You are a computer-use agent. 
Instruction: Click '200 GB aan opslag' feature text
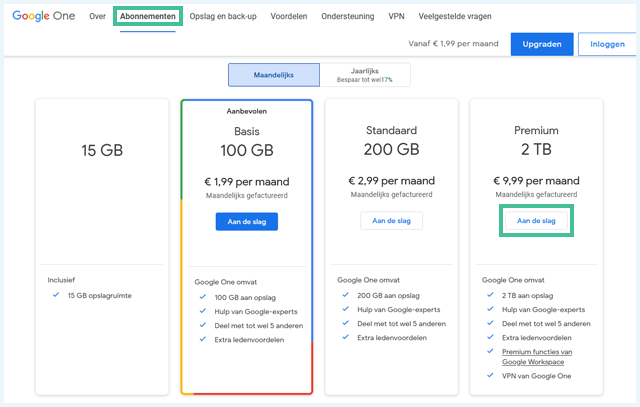pyautogui.click(x=389, y=296)
